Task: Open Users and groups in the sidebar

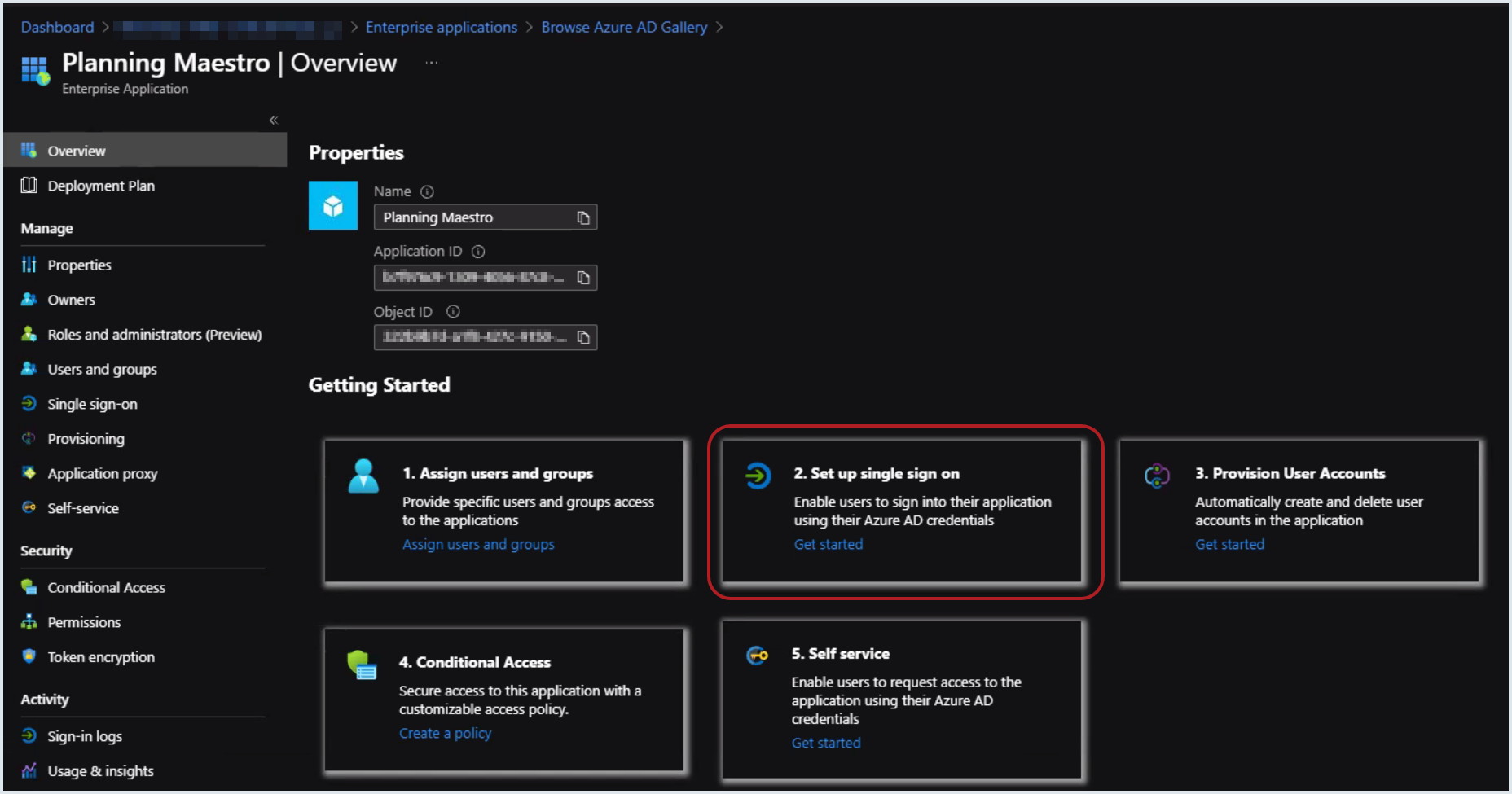Action: click(102, 370)
